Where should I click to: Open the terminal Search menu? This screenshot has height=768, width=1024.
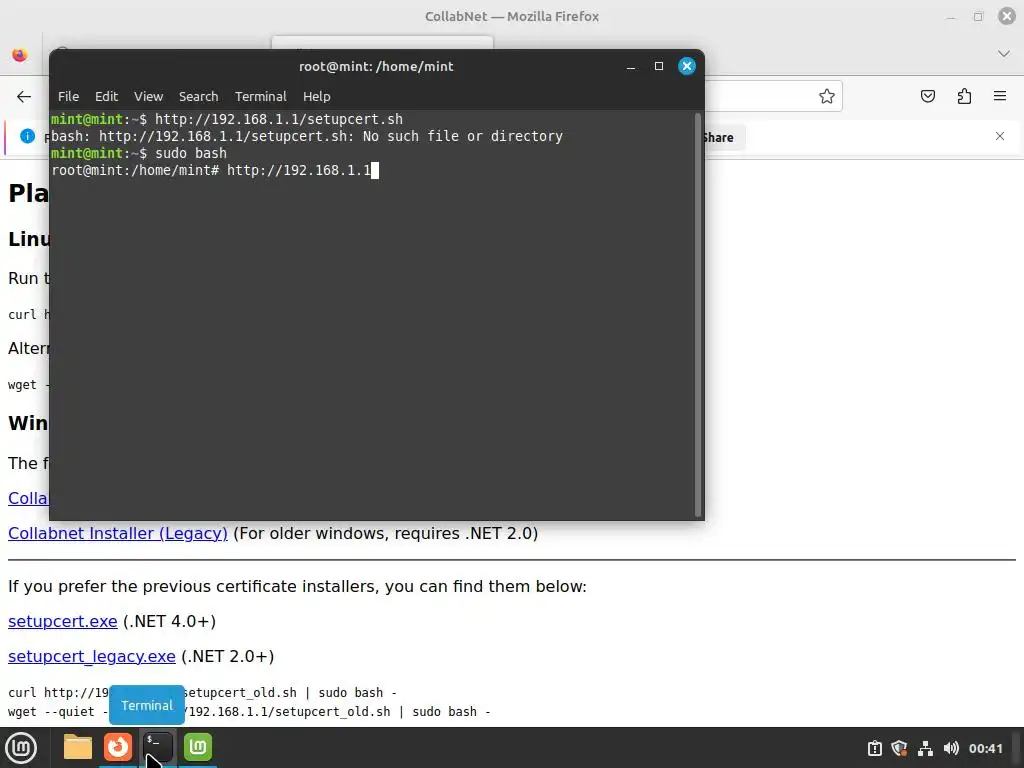point(199,97)
